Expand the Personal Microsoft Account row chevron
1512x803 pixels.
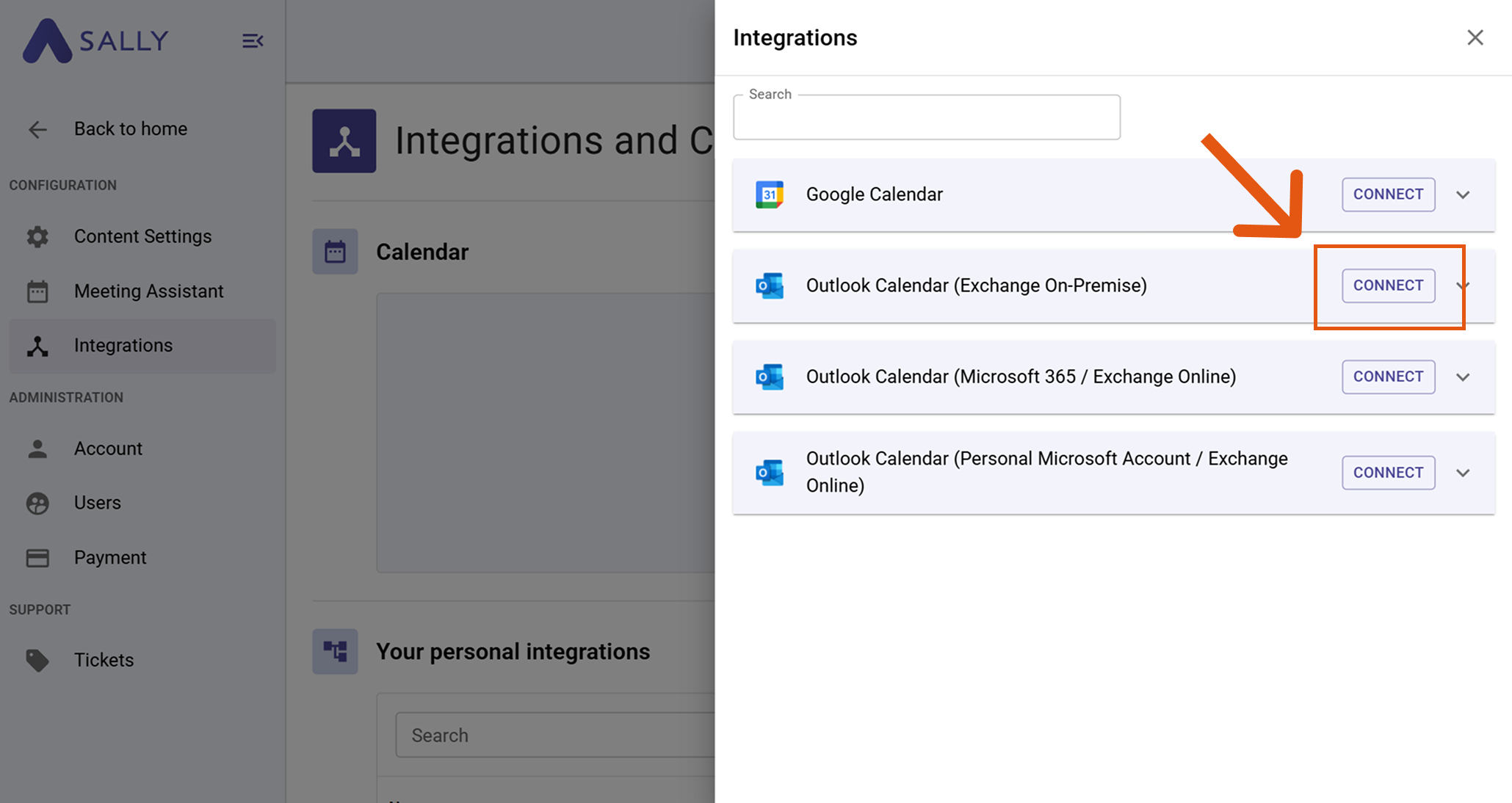pyautogui.click(x=1463, y=472)
